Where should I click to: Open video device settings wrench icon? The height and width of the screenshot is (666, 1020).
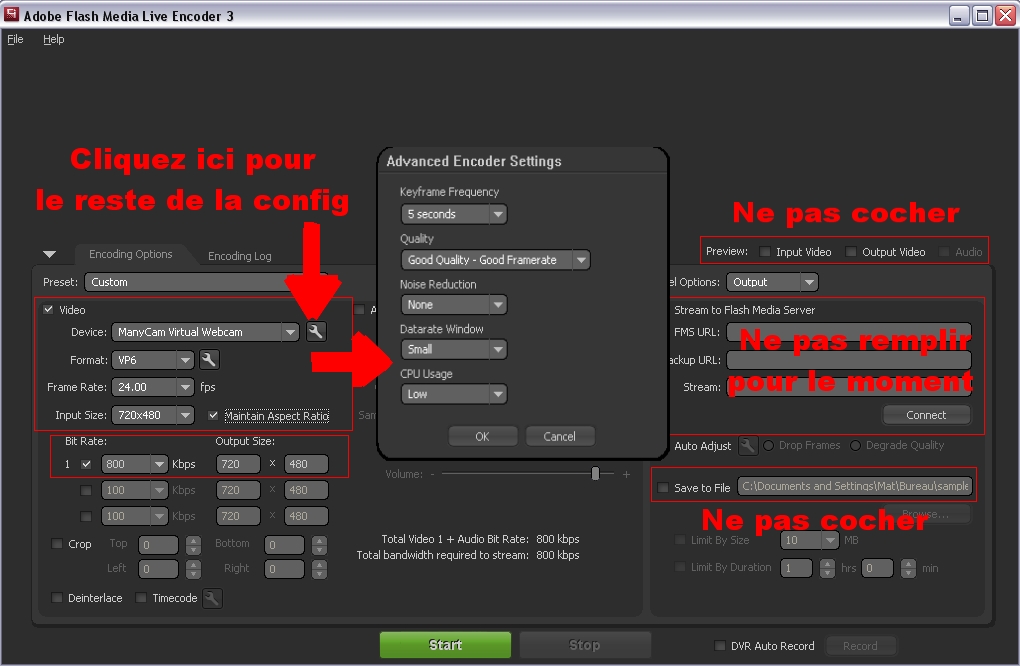coord(315,332)
